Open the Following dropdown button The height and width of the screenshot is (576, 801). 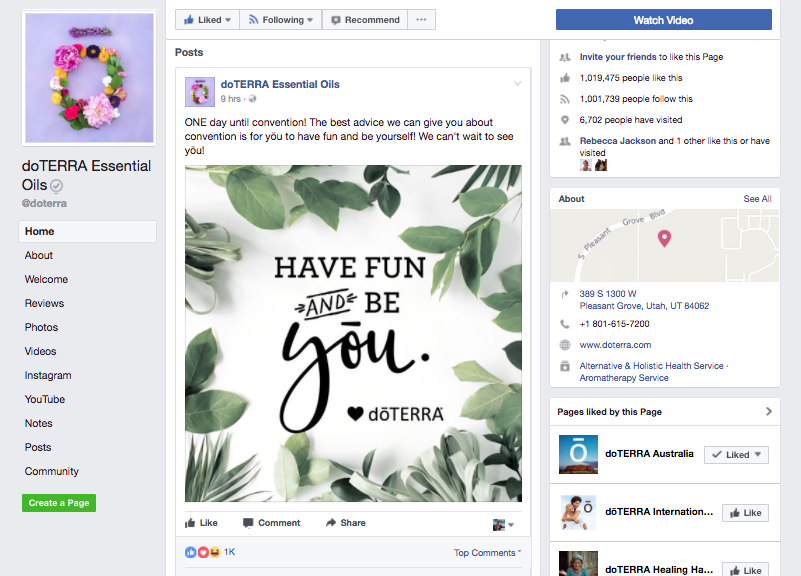pos(280,20)
